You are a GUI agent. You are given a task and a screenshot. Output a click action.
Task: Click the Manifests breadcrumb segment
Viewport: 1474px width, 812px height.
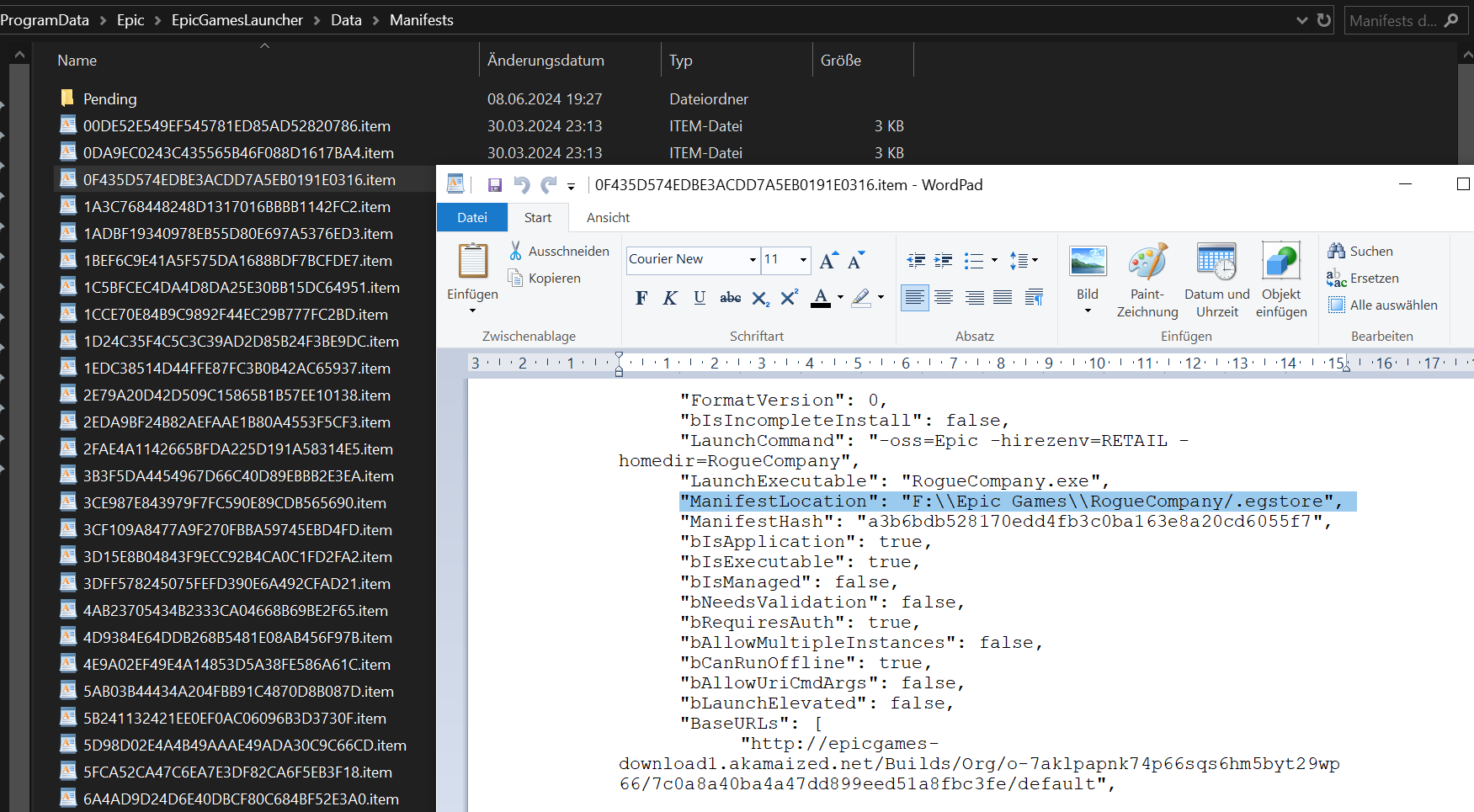422,20
